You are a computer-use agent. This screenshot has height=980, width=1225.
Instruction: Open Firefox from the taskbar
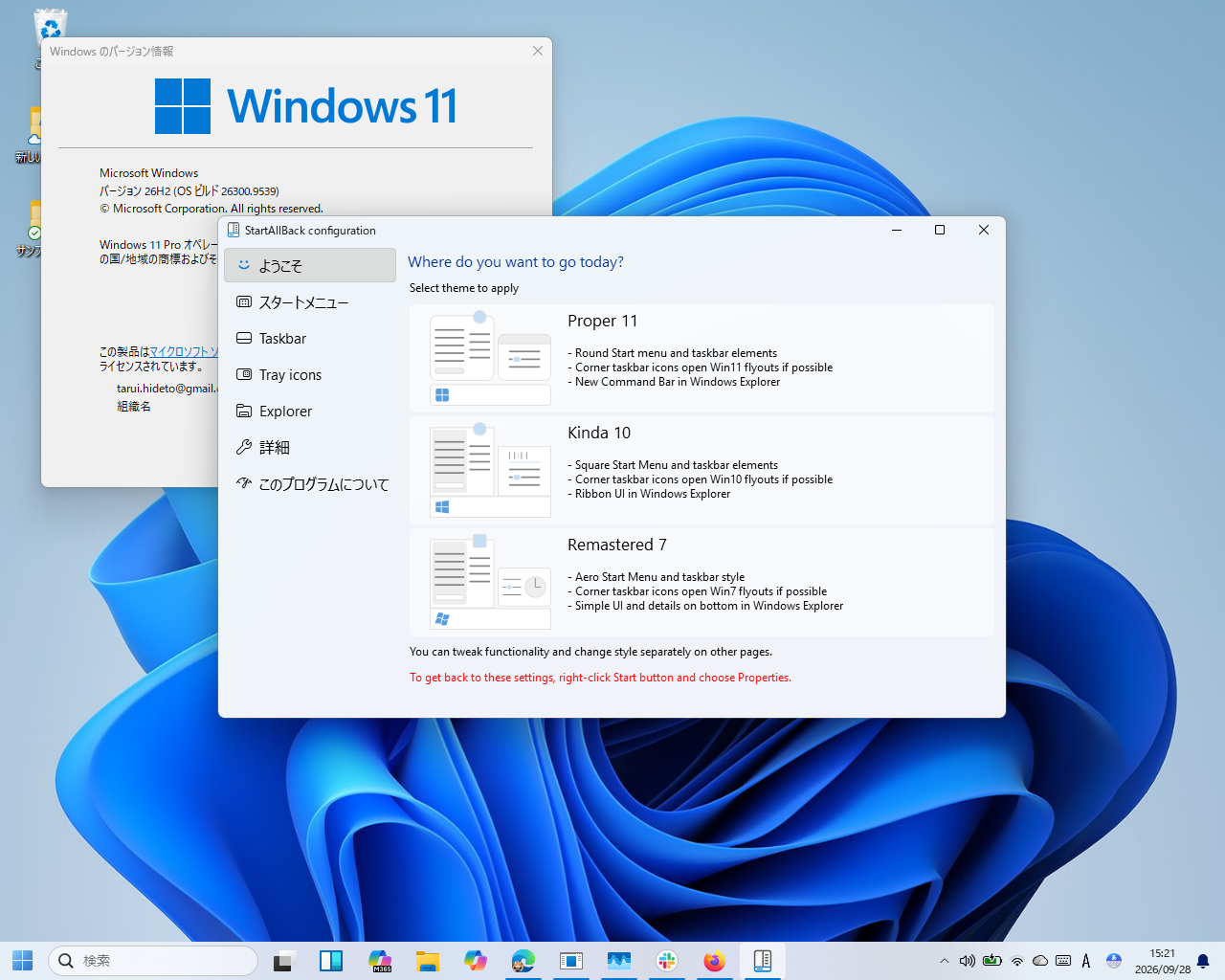click(715, 961)
